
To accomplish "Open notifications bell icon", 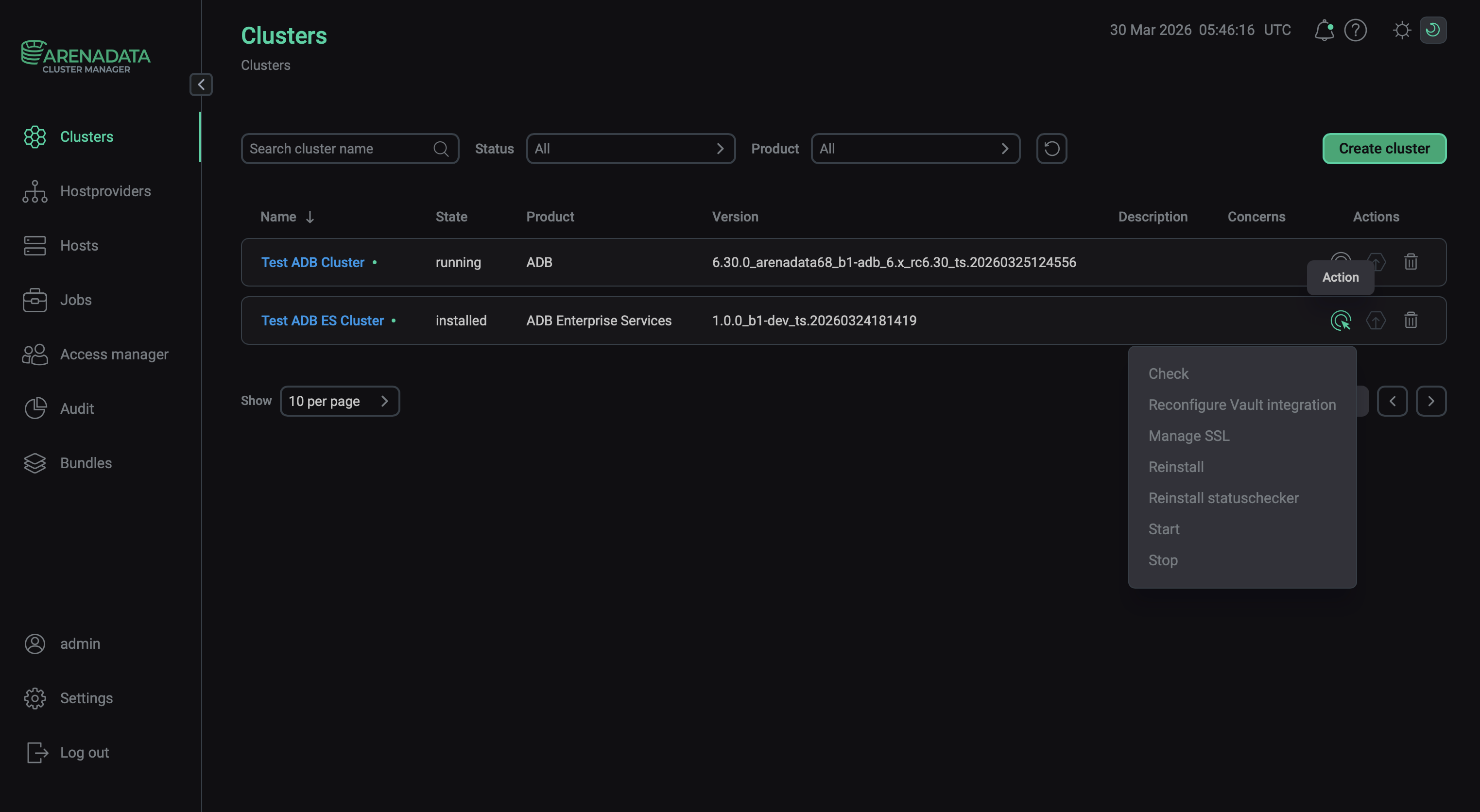I will [x=1324, y=31].
